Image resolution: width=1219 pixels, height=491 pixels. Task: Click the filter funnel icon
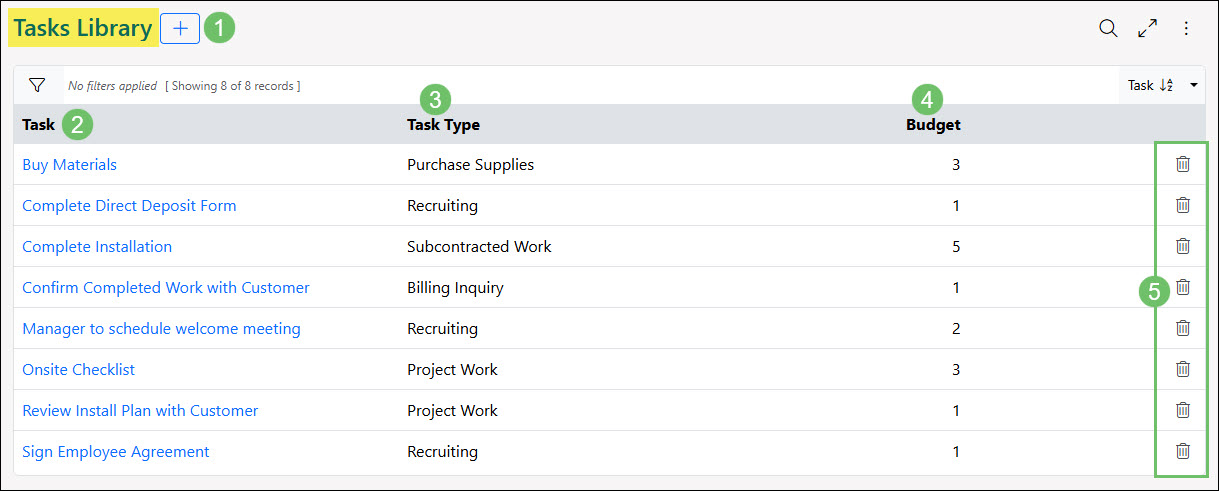[x=38, y=86]
